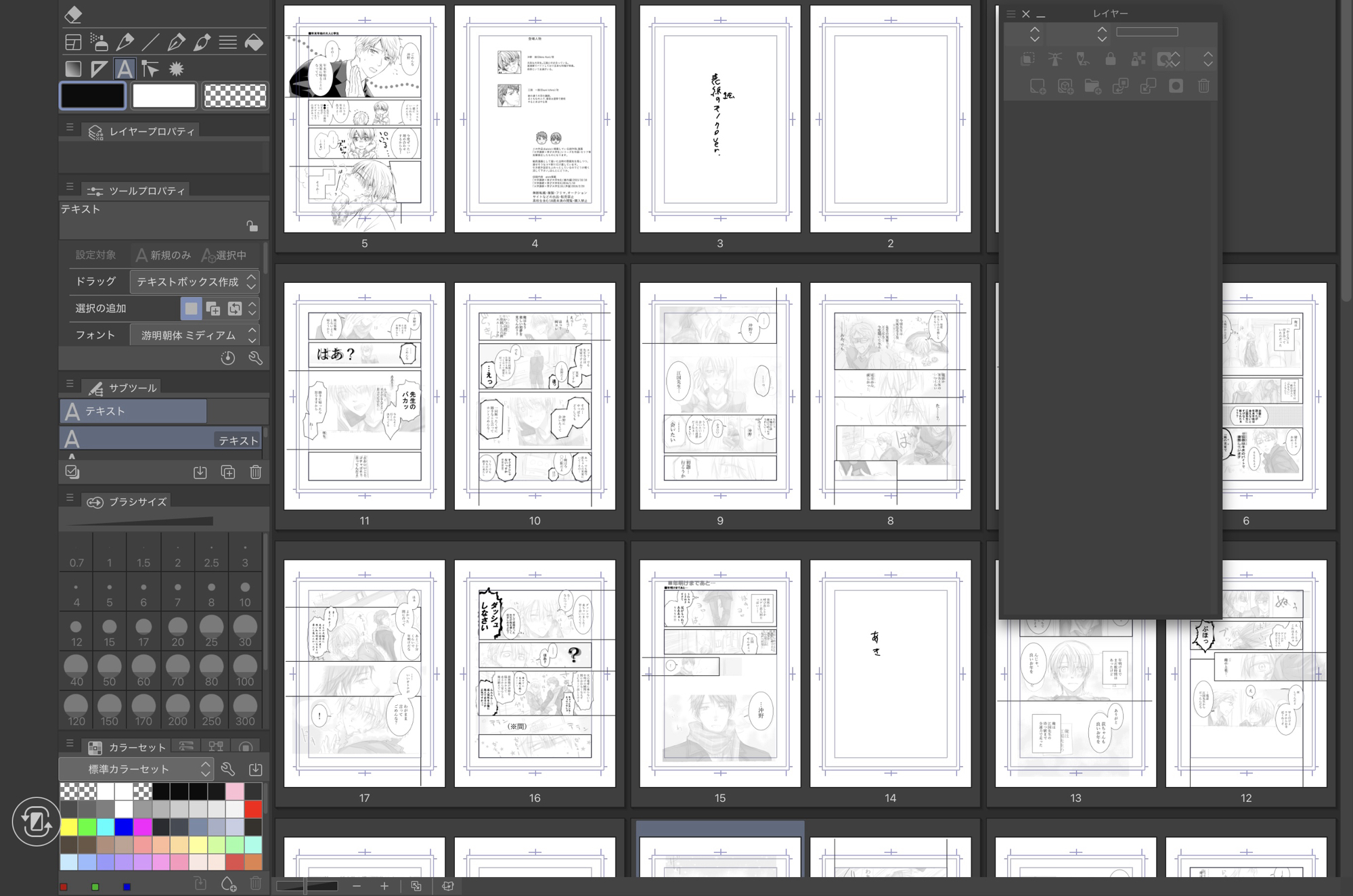Image resolution: width=1353 pixels, height=896 pixels.
Task: Select the Airbrush spray tool
Action: [x=99, y=43]
